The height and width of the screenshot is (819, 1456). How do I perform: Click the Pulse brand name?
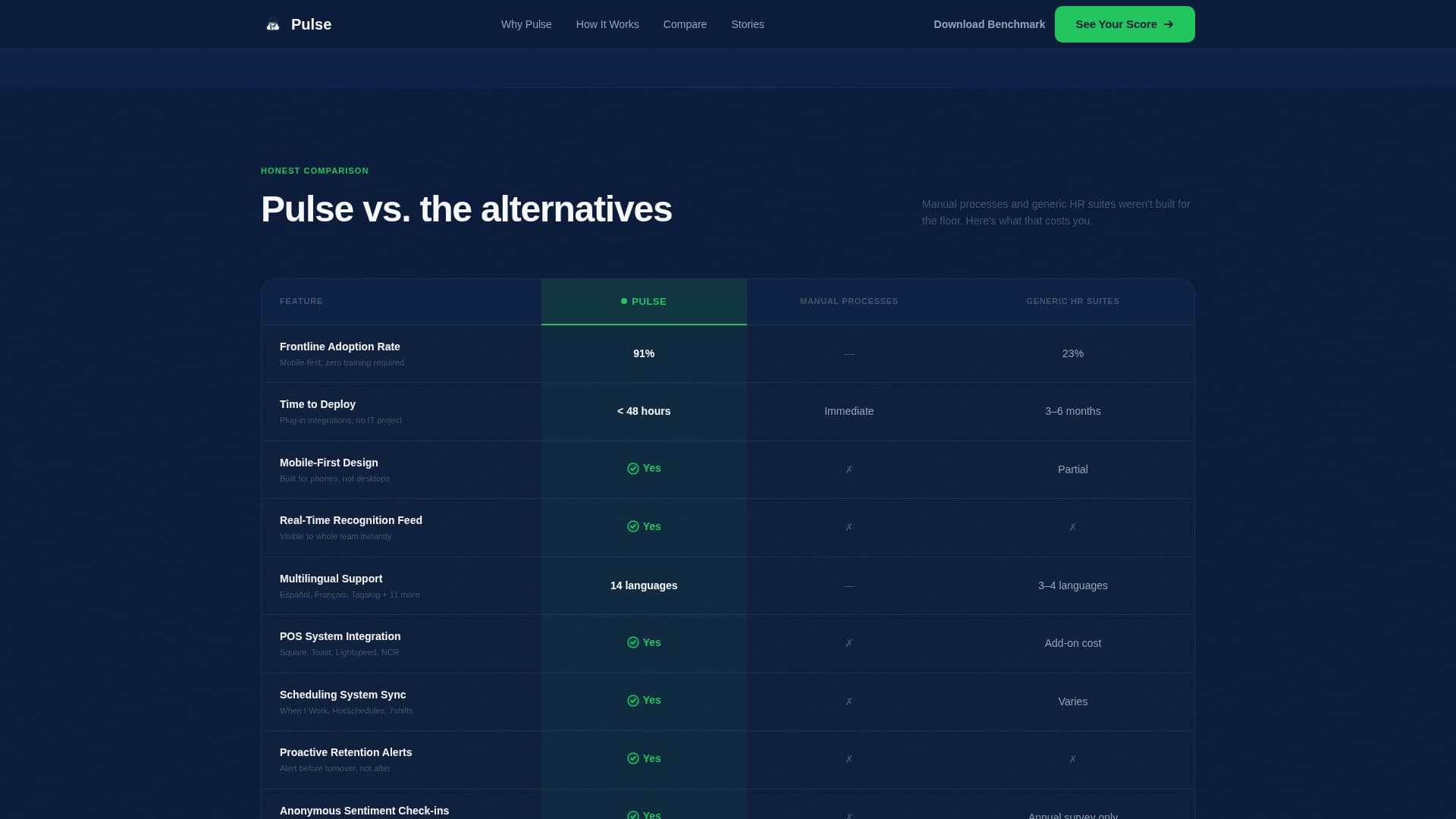point(311,24)
